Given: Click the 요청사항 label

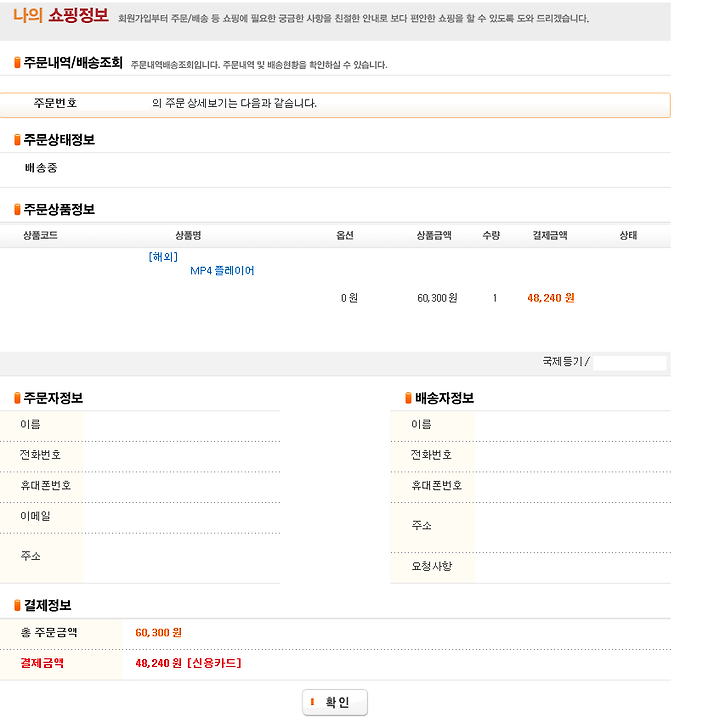Looking at the screenshot, I should (432, 566).
